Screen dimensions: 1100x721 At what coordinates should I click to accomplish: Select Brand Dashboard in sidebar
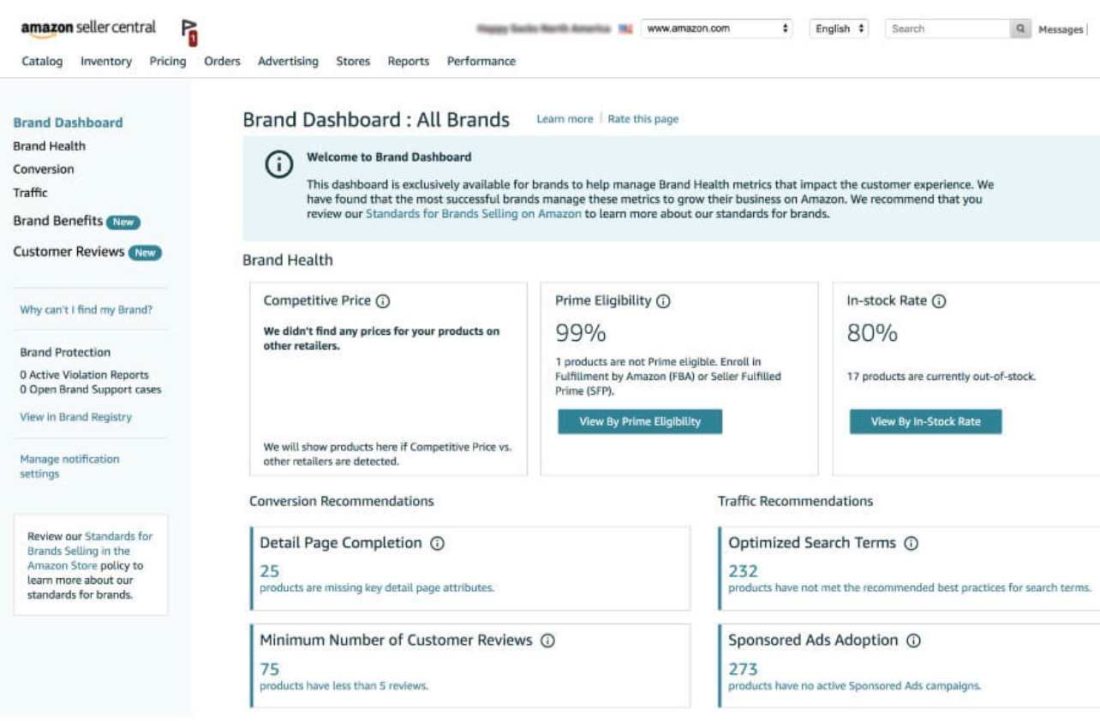pyautogui.click(x=68, y=123)
